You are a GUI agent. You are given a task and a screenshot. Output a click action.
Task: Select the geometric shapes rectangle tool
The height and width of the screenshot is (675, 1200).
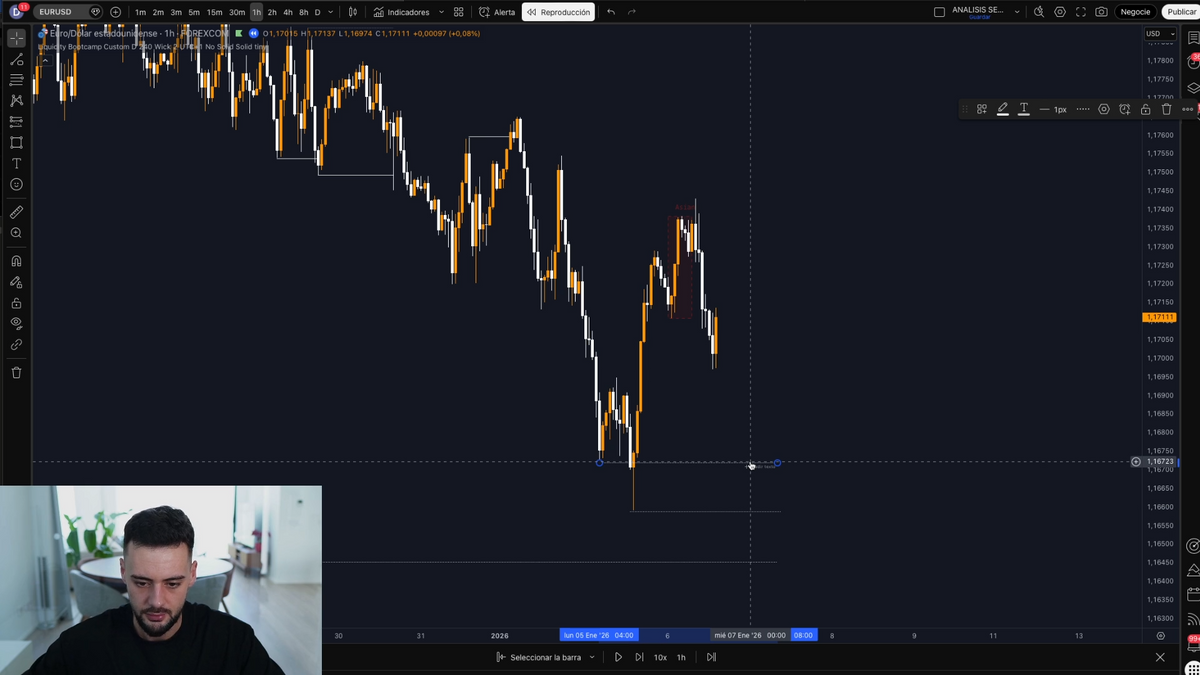click(16, 143)
